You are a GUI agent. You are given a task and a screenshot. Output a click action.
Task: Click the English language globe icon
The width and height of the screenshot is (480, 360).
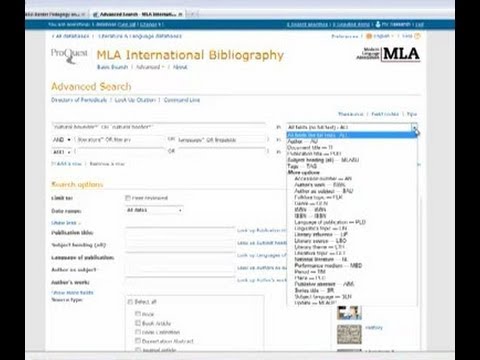point(369,36)
